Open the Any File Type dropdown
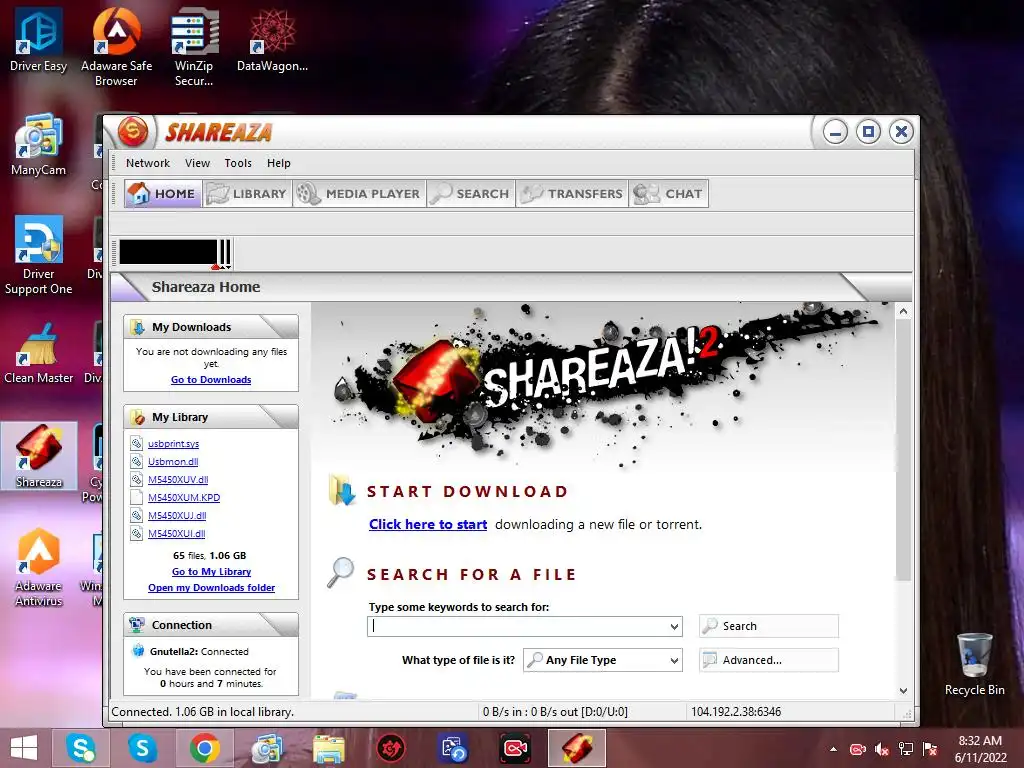Viewport: 1024px width, 768px height. point(603,660)
